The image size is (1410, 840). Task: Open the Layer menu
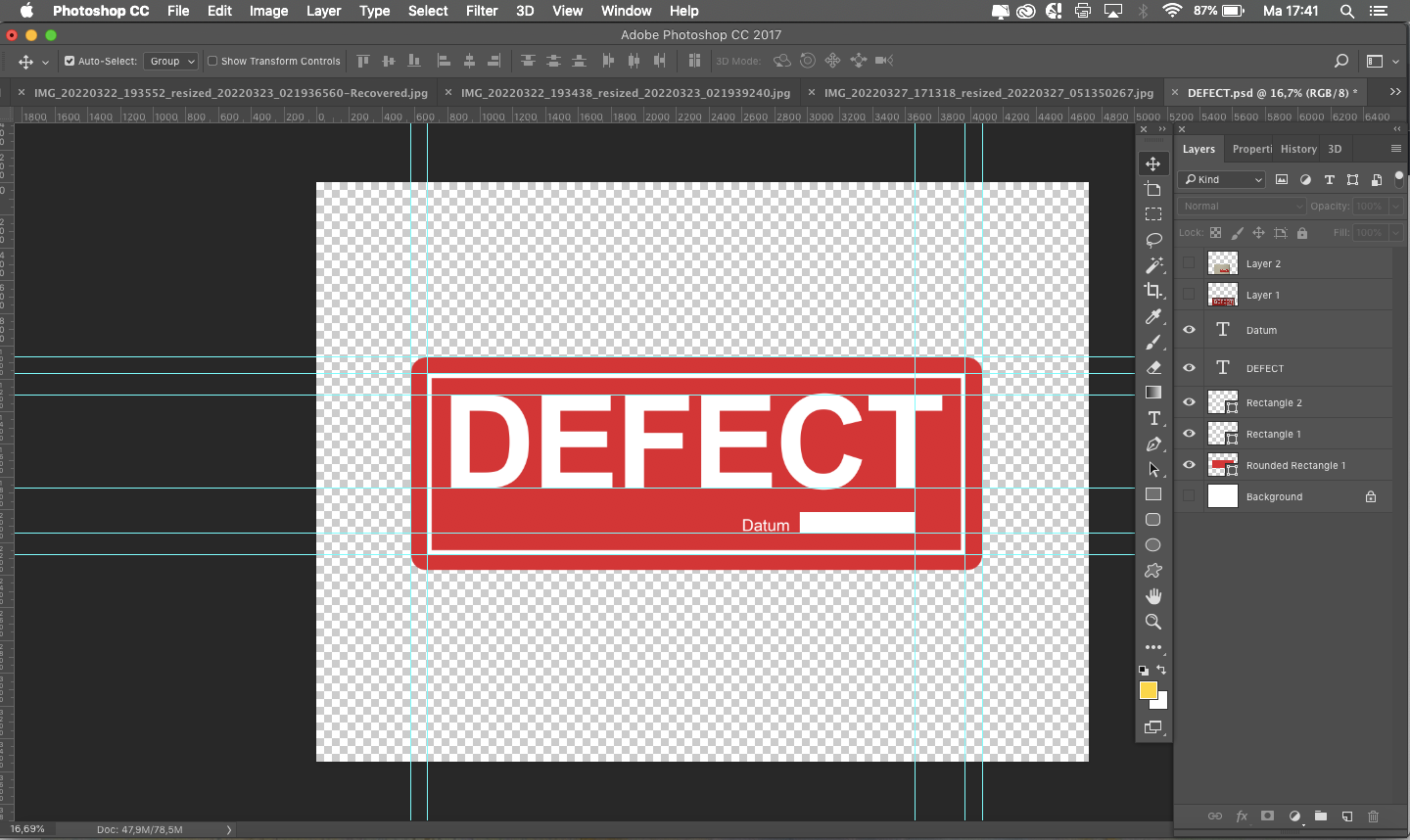[323, 11]
